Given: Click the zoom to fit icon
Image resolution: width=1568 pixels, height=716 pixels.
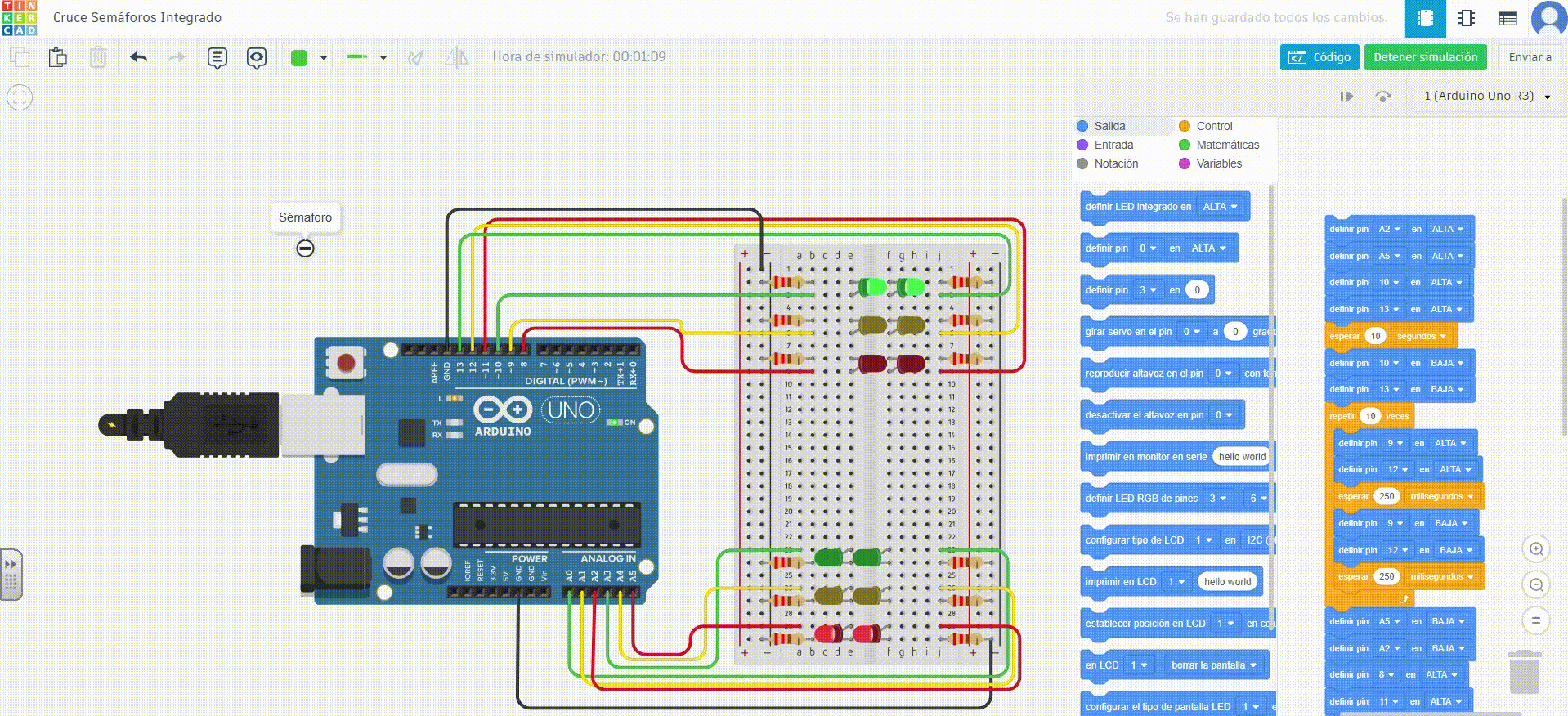Looking at the screenshot, I should (20, 97).
